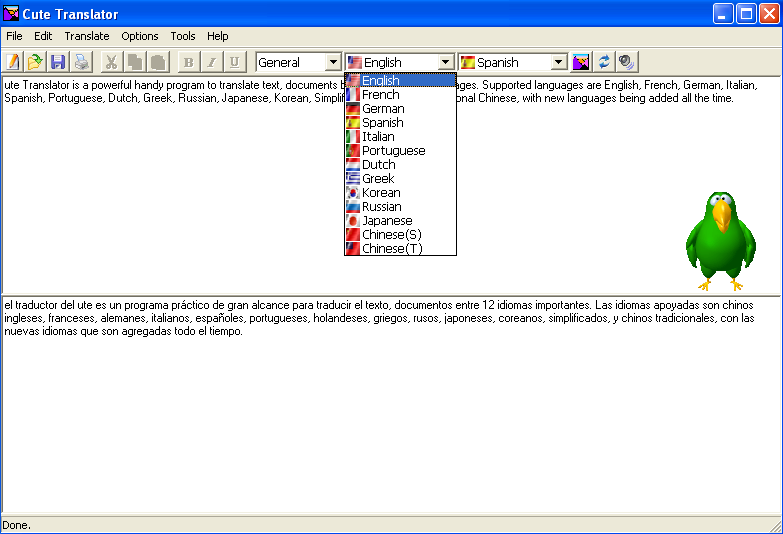Minimize the Cute Translator window
This screenshot has height=534, width=783.
(x=723, y=13)
